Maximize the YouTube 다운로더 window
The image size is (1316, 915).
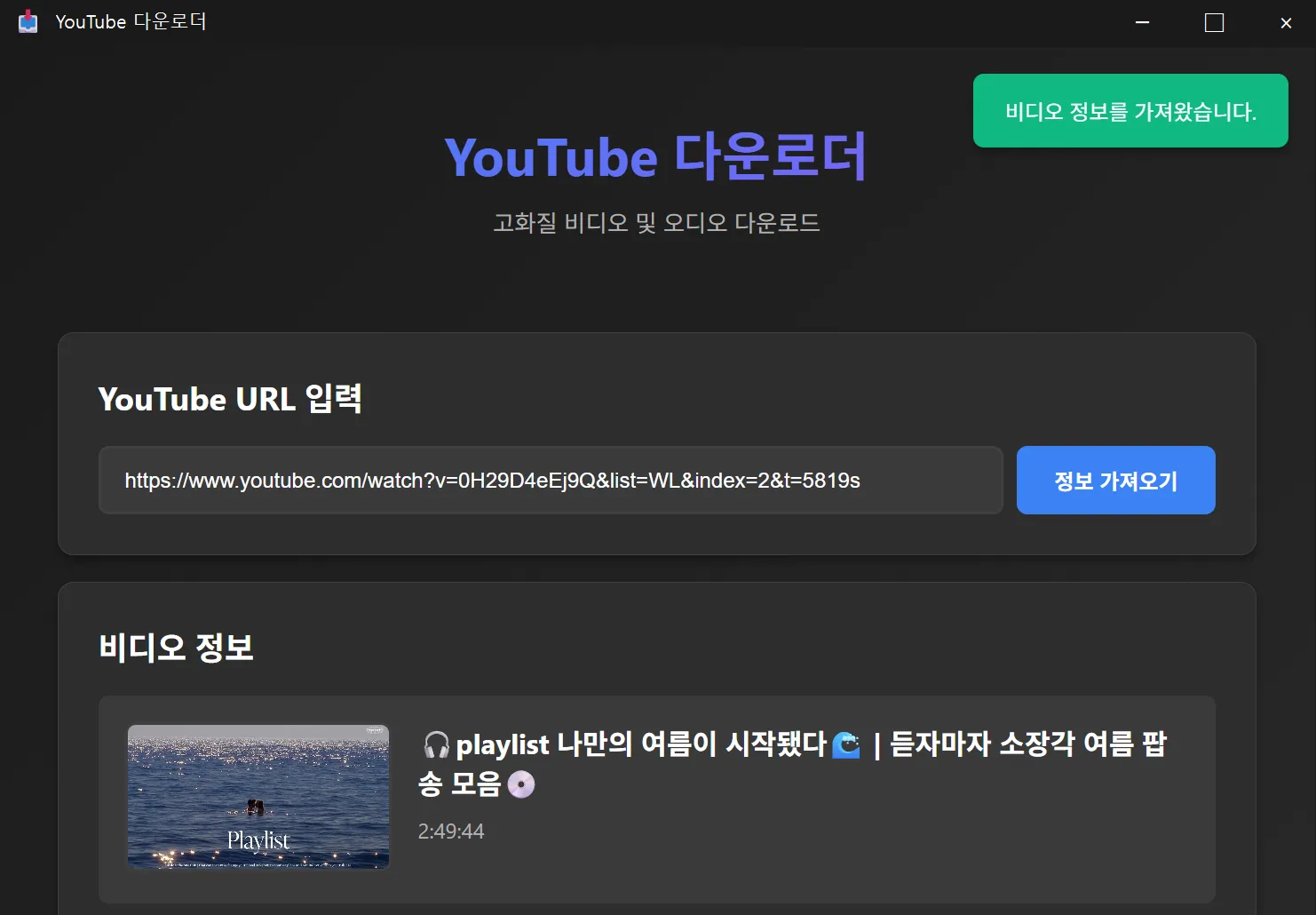1214,22
